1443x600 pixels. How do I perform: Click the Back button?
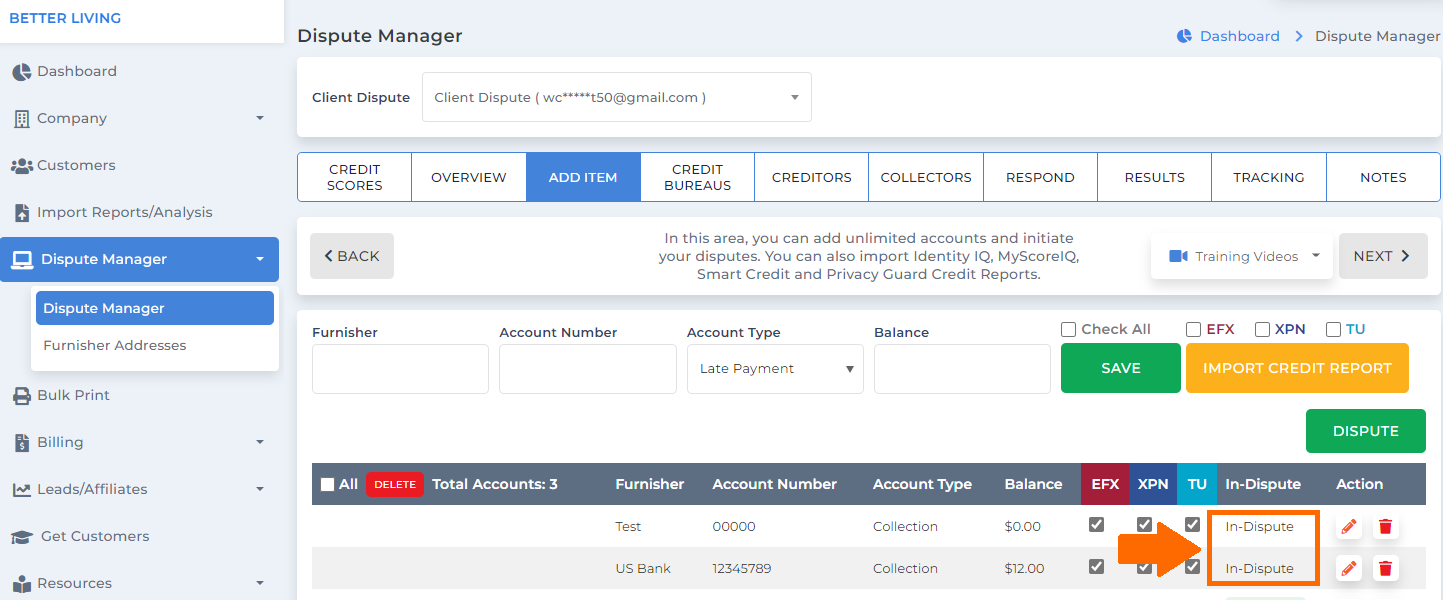click(x=352, y=257)
